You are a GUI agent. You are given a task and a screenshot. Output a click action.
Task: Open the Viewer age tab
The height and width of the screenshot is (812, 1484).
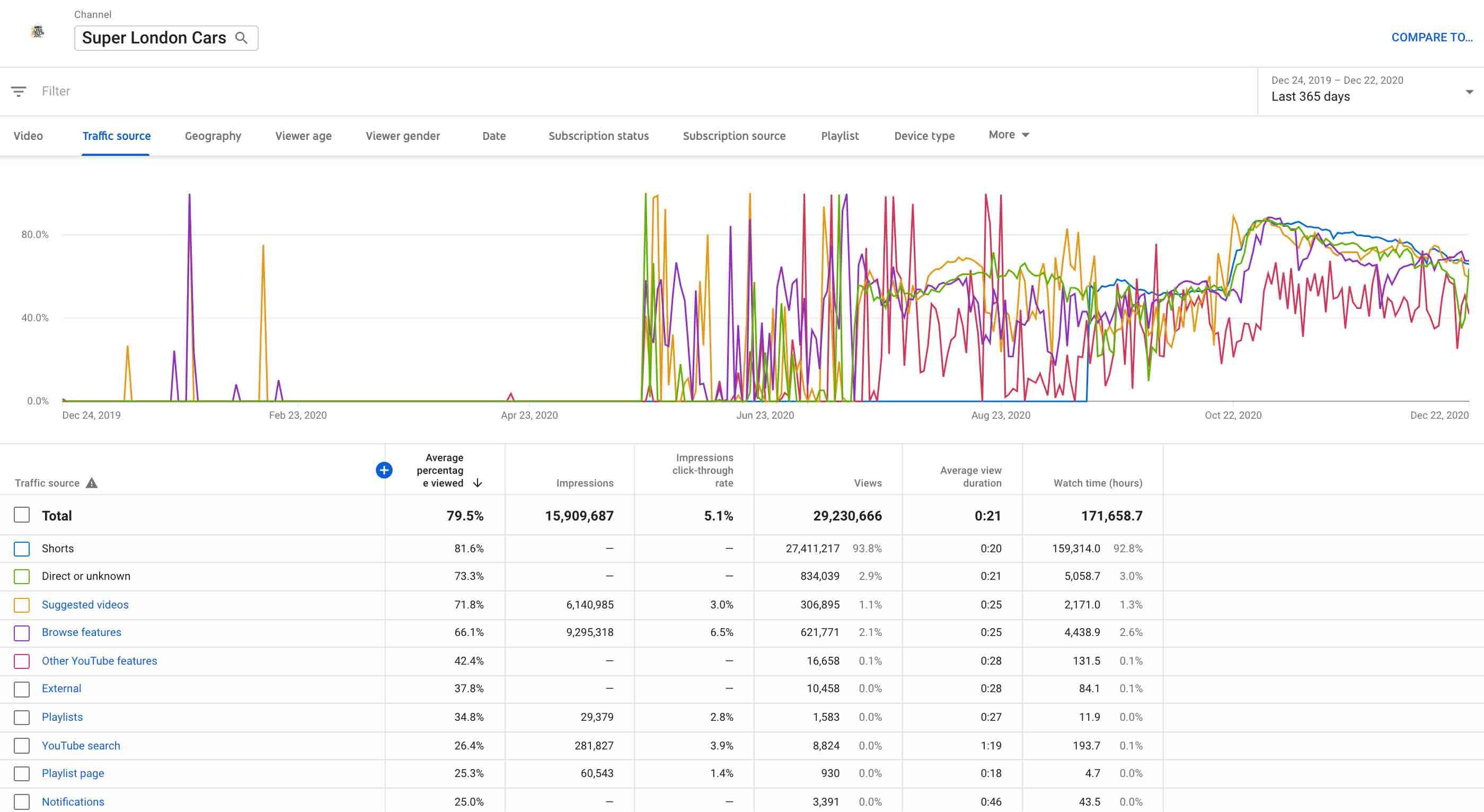click(304, 136)
